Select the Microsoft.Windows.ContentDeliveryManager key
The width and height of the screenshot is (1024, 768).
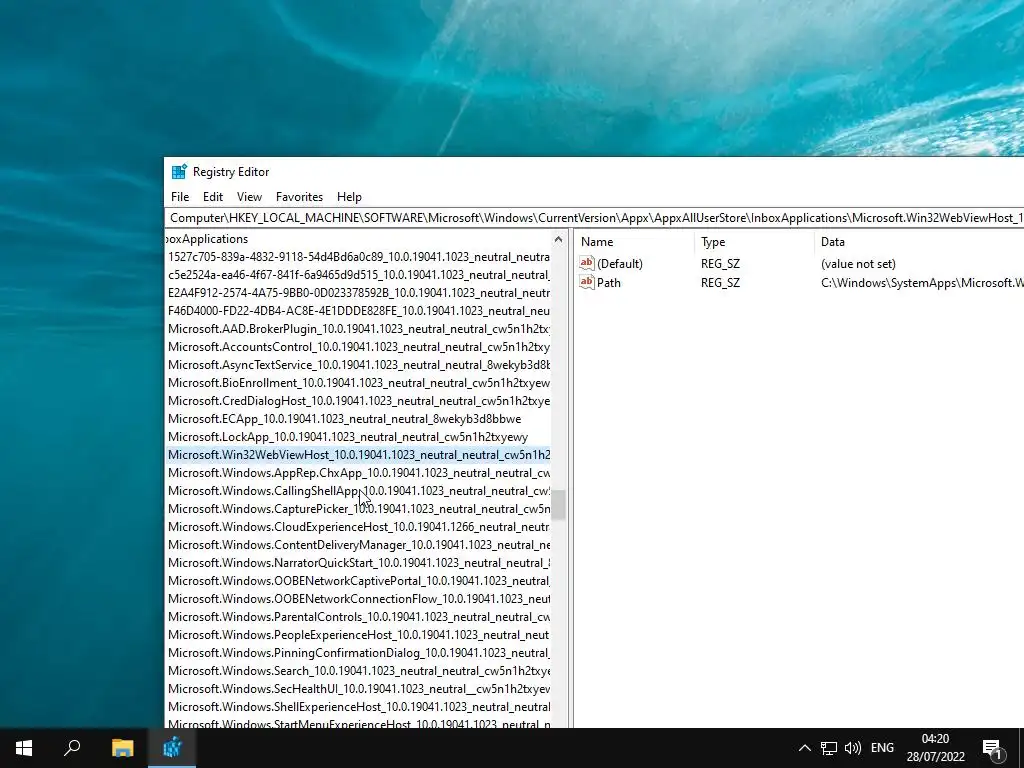tap(359, 545)
